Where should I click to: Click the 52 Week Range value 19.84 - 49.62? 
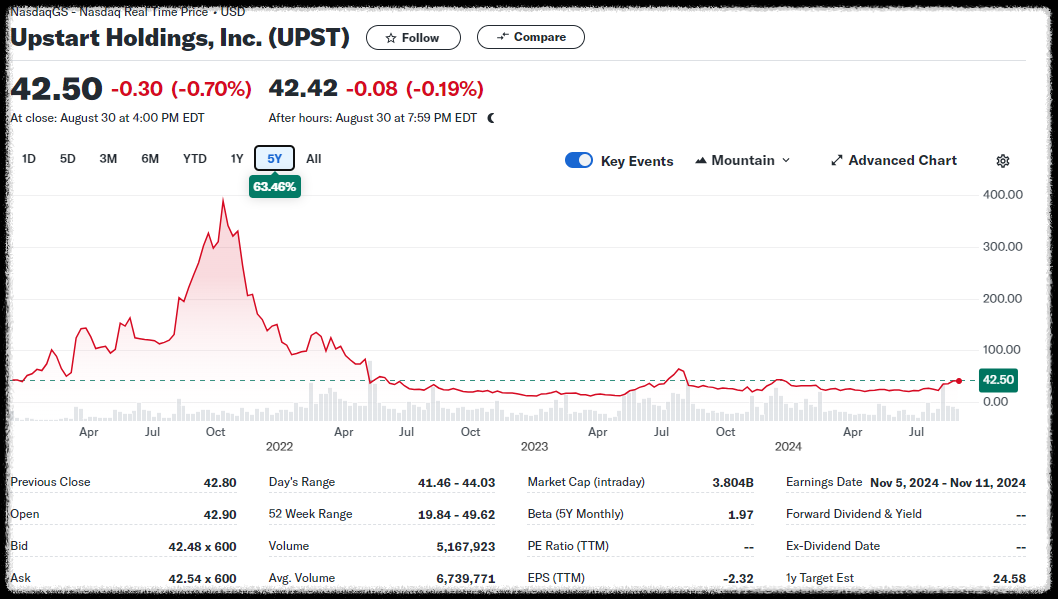click(456, 515)
